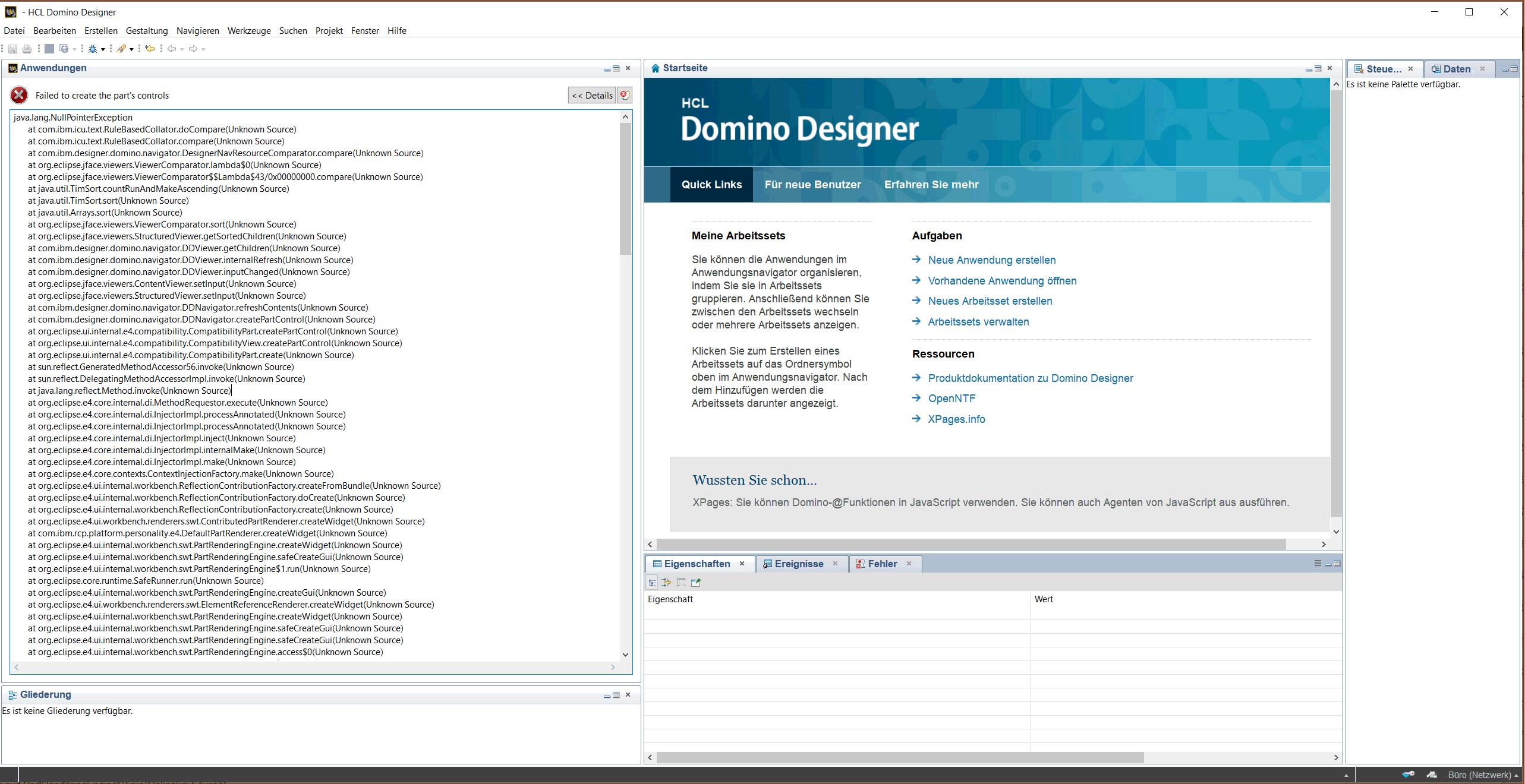1525x784 pixels.
Task: Click the Preview in web browser icon
Action: [64, 49]
